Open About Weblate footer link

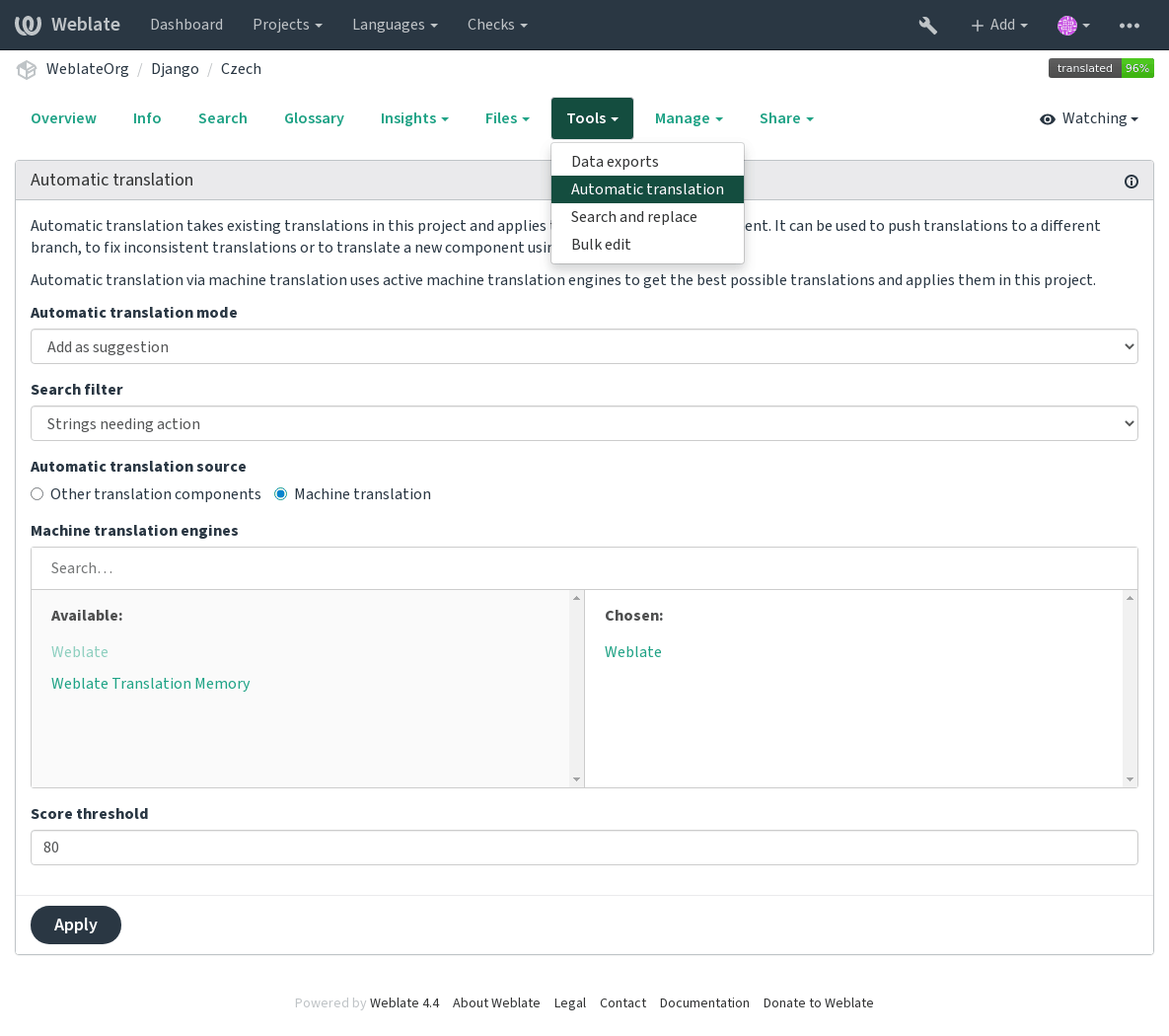click(x=496, y=1003)
